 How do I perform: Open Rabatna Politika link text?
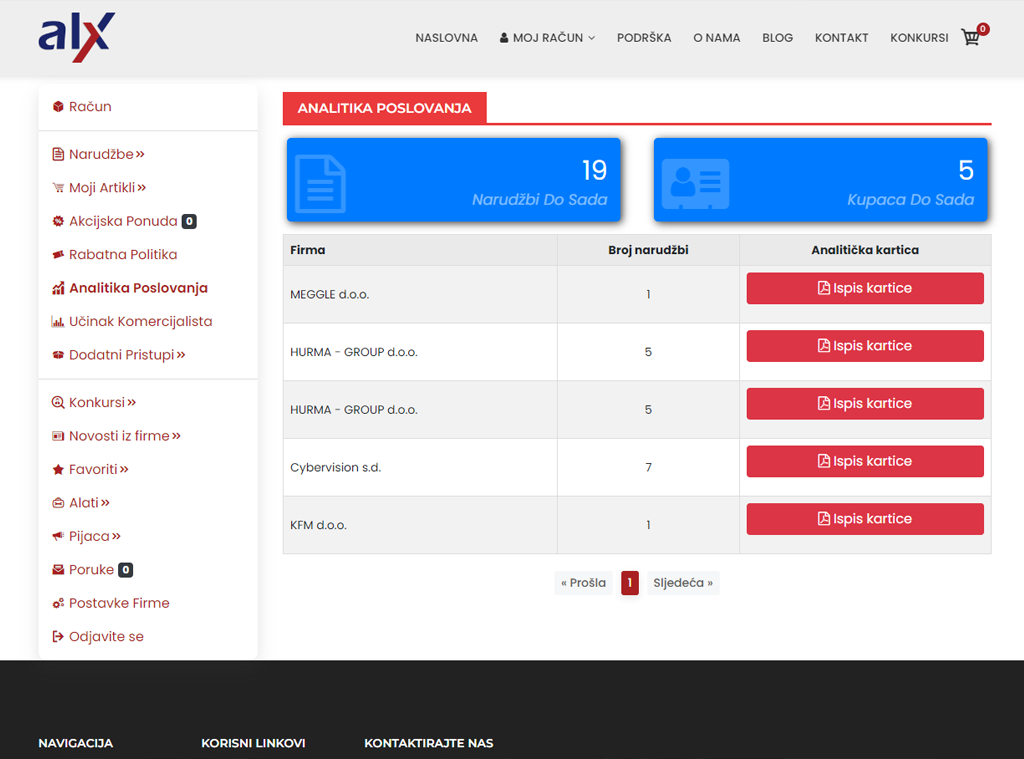coord(123,254)
